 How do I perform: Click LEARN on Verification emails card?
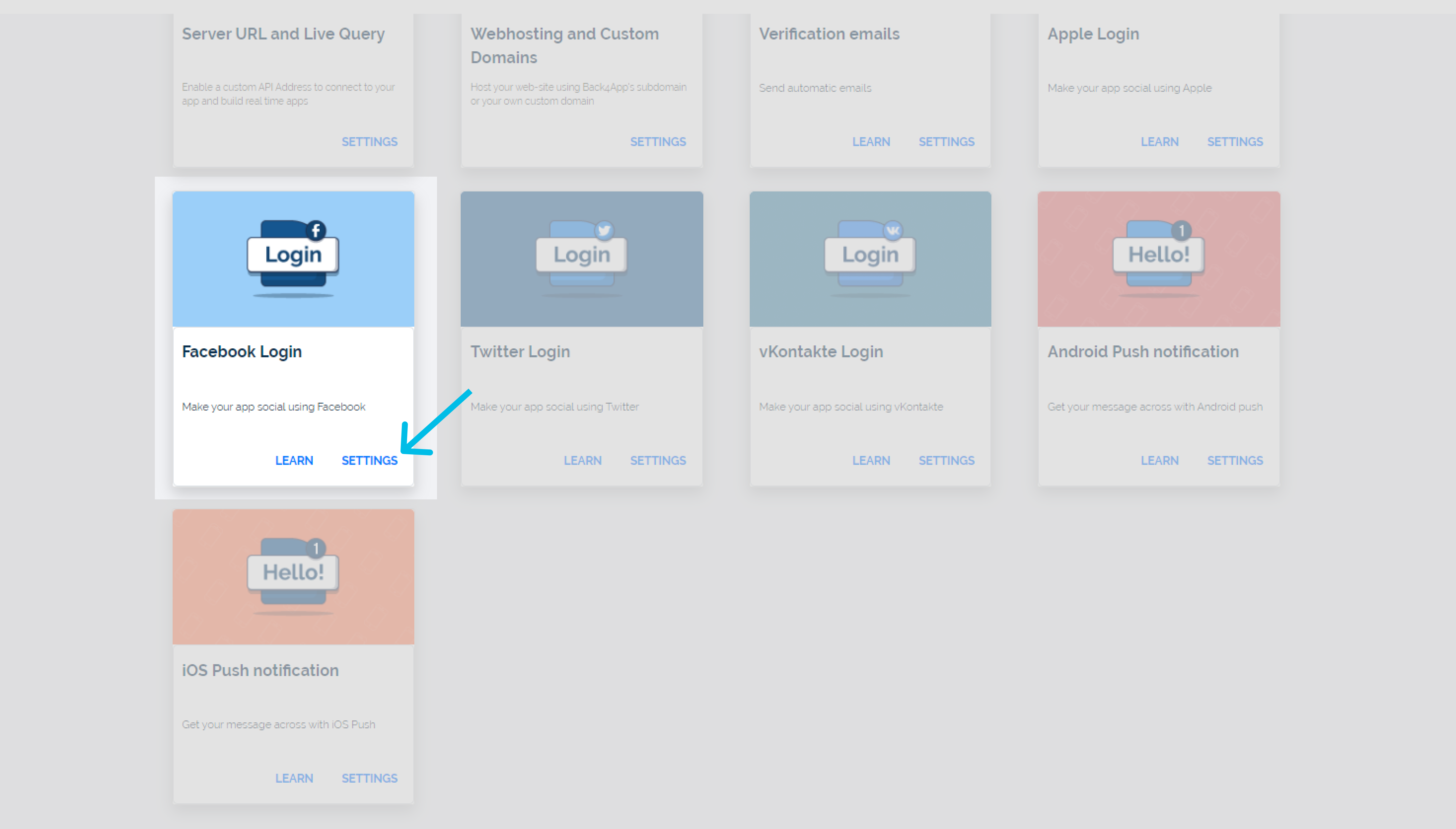871,141
